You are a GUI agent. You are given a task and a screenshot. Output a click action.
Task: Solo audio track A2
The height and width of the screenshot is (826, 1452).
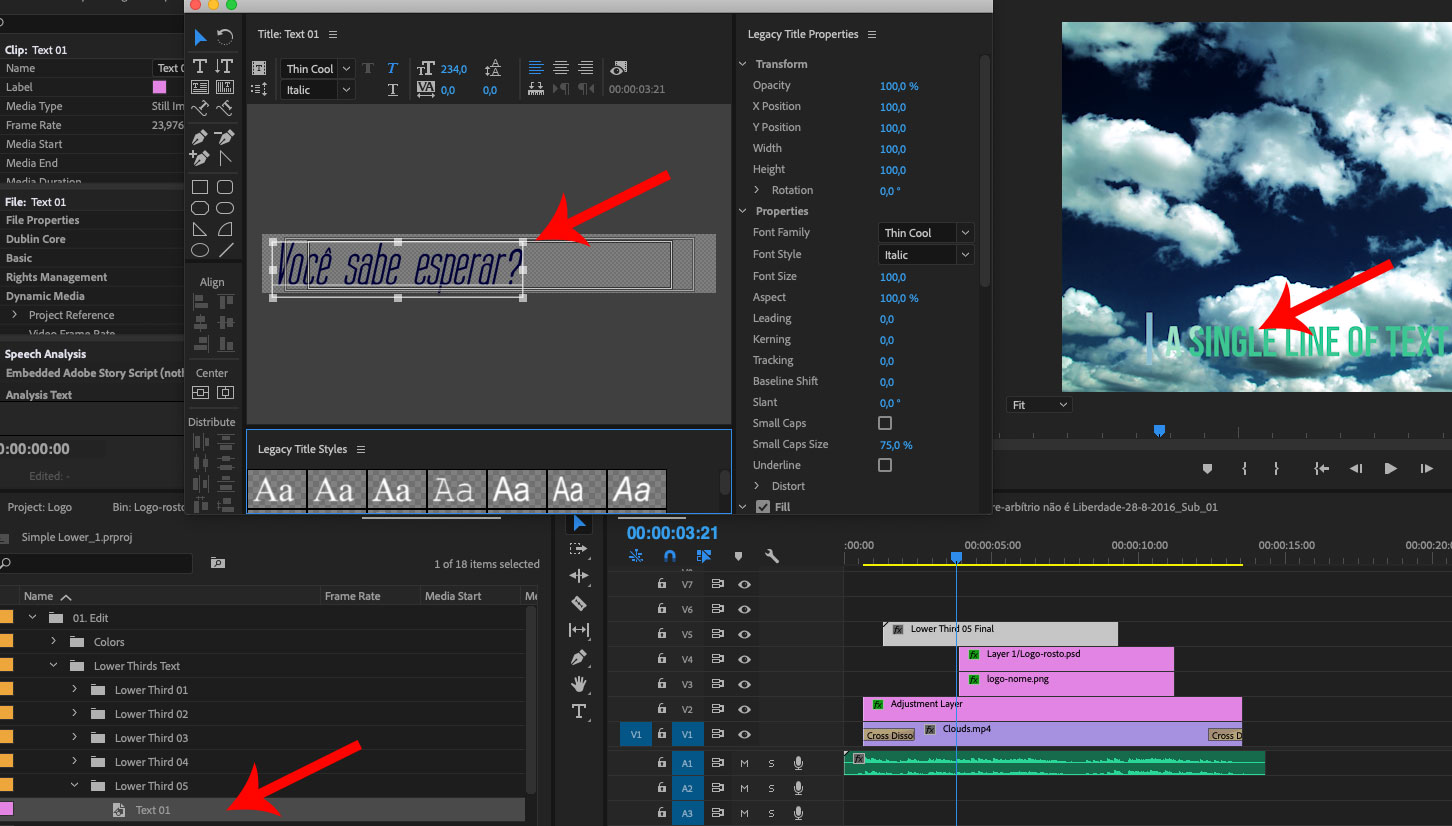[771, 788]
